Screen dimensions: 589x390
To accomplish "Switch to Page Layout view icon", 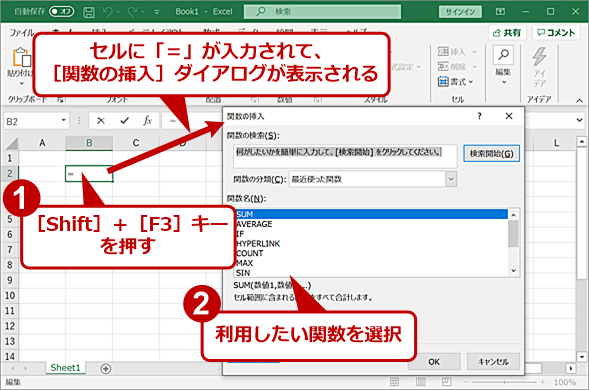I will click(420, 382).
